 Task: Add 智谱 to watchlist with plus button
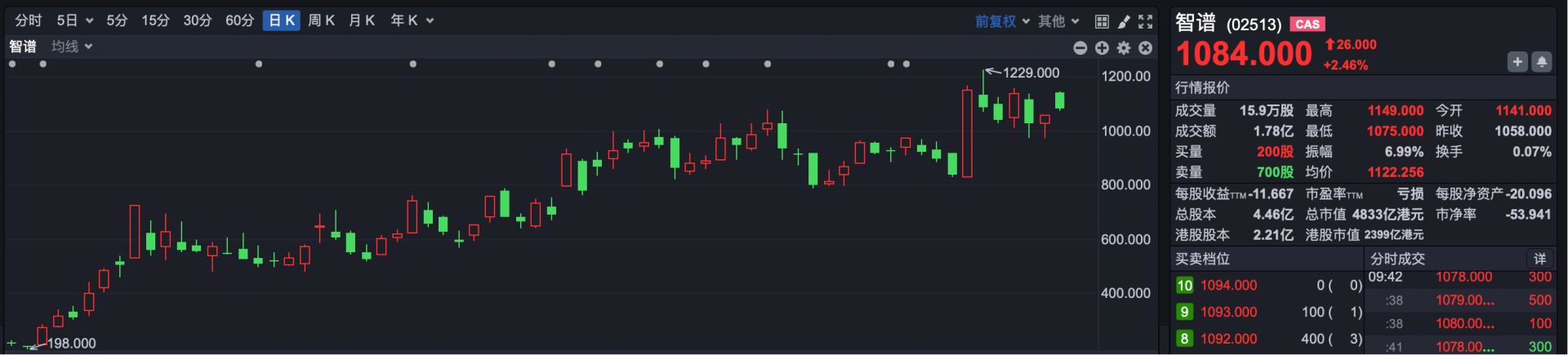[x=1517, y=61]
